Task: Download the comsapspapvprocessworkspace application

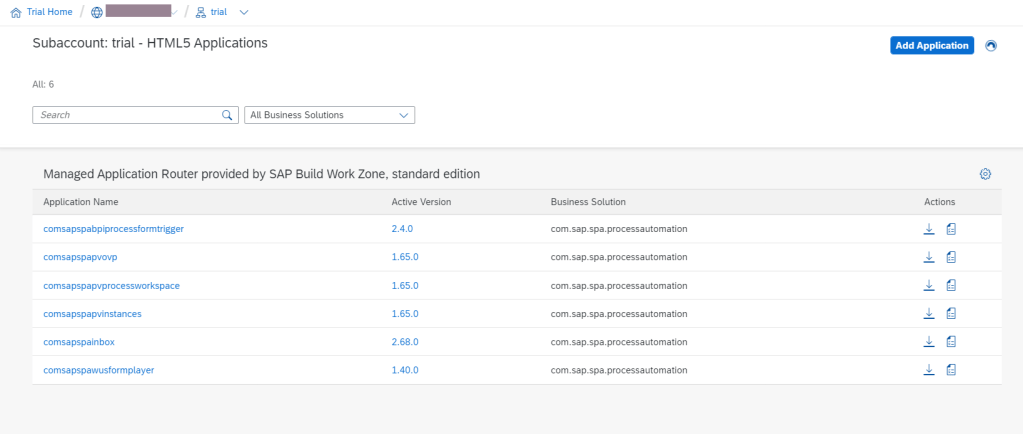Action: pyautogui.click(x=928, y=285)
